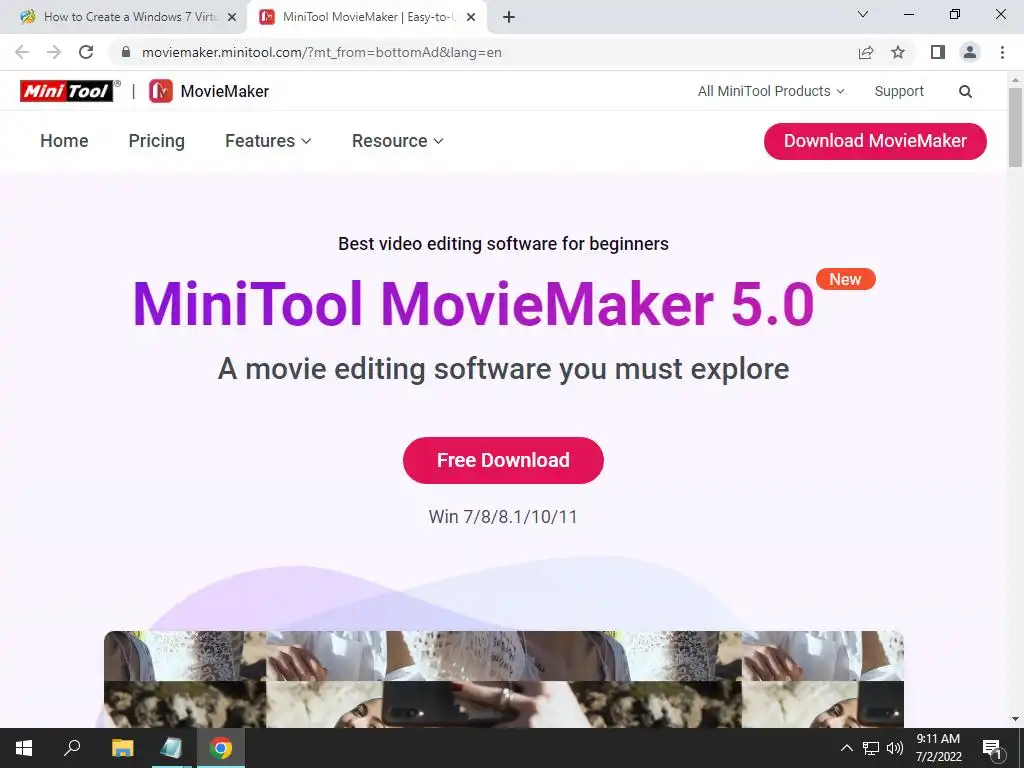Open the taskbar clock and date
The height and width of the screenshot is (768, 1024).
(938, 748)
